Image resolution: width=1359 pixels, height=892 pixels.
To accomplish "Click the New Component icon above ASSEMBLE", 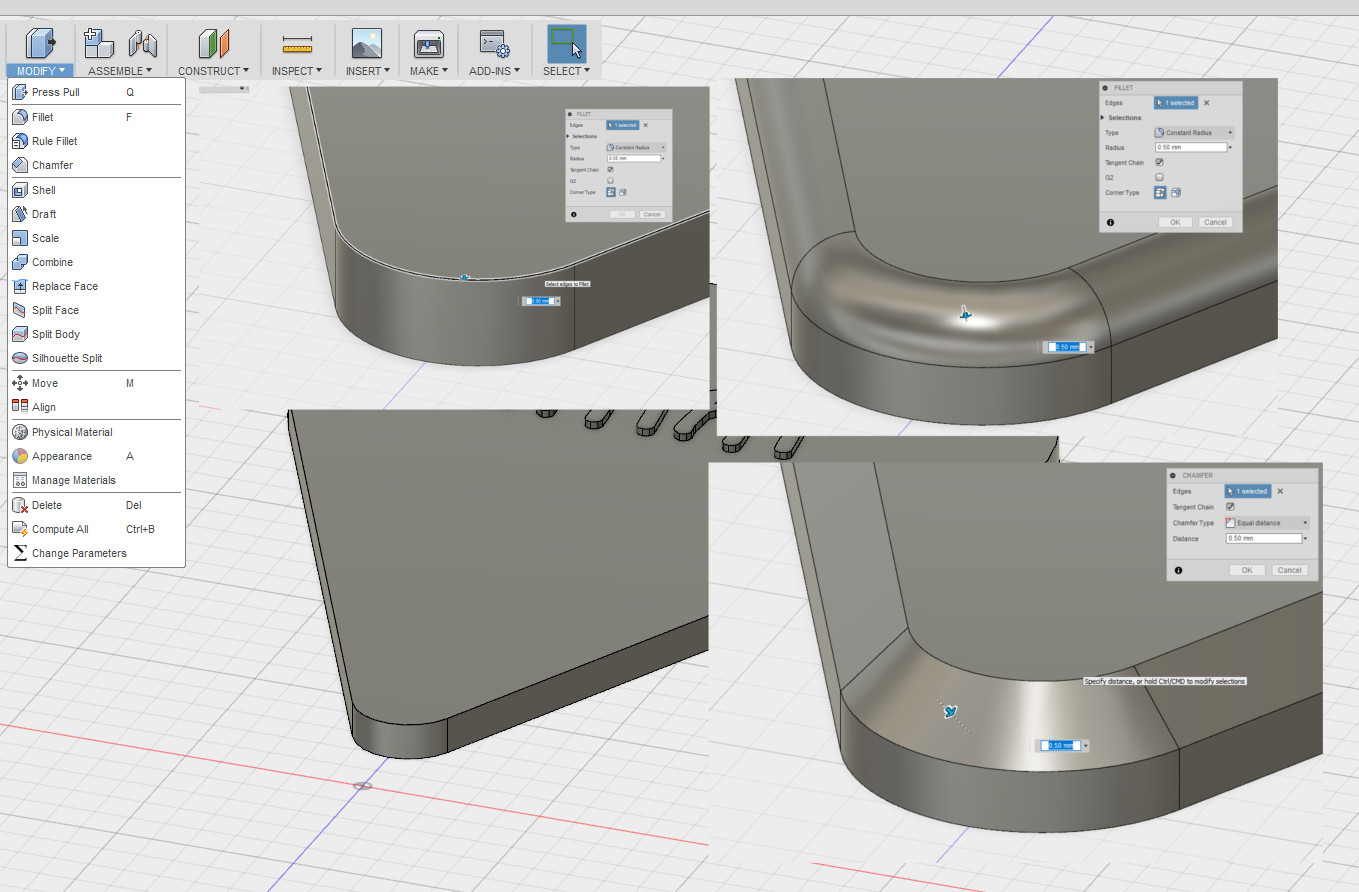I will [x=99, y=43].
